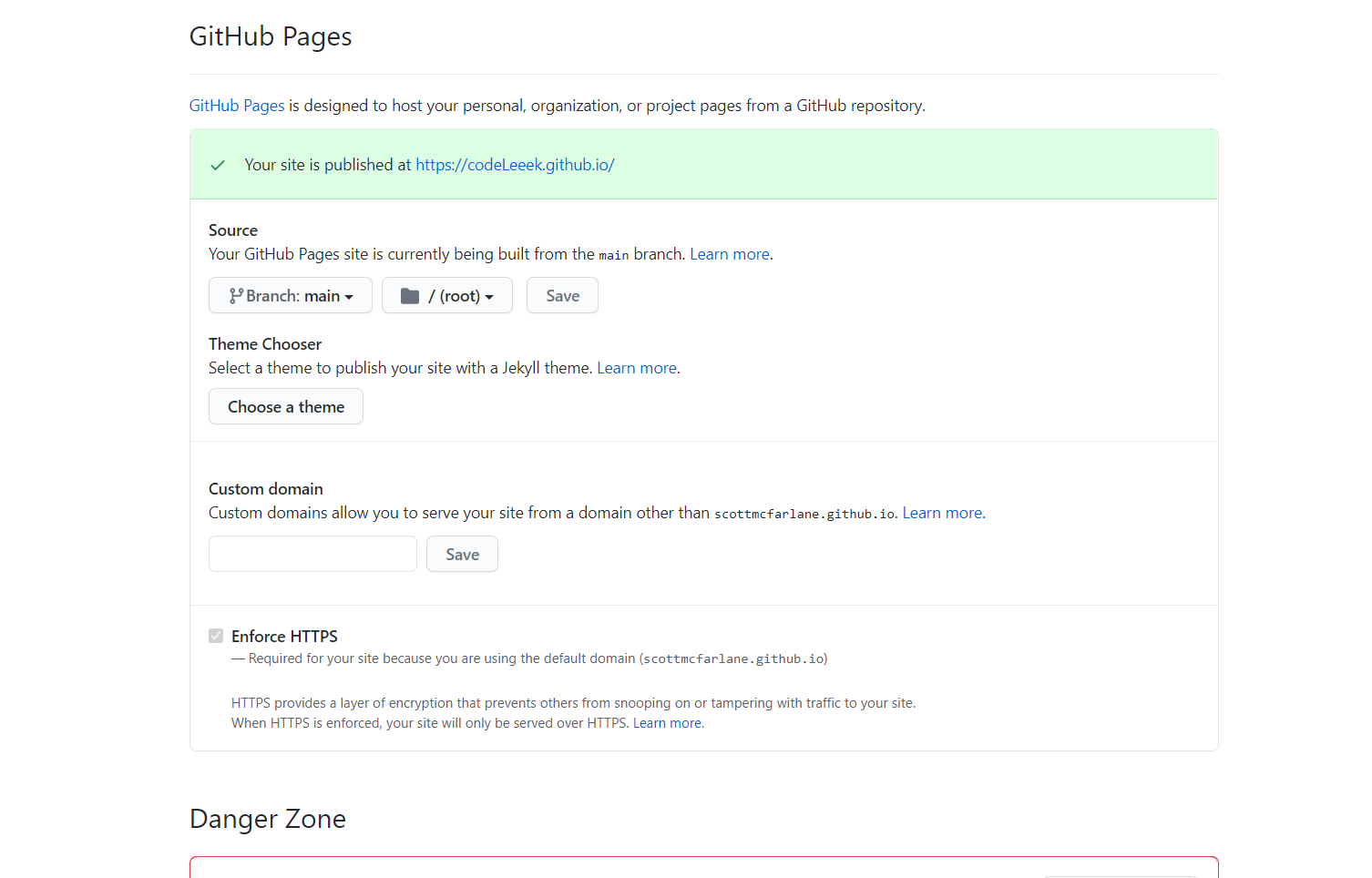This screenshot has width=1372, height=878.
Task: Open the published site URL link
Action: tap(515, 165)
